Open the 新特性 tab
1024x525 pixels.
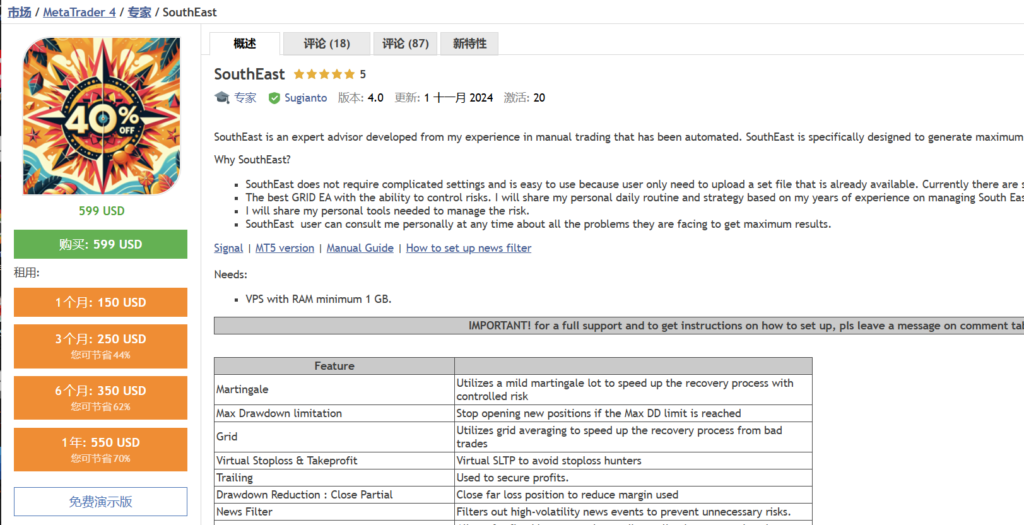coord(469,44)
